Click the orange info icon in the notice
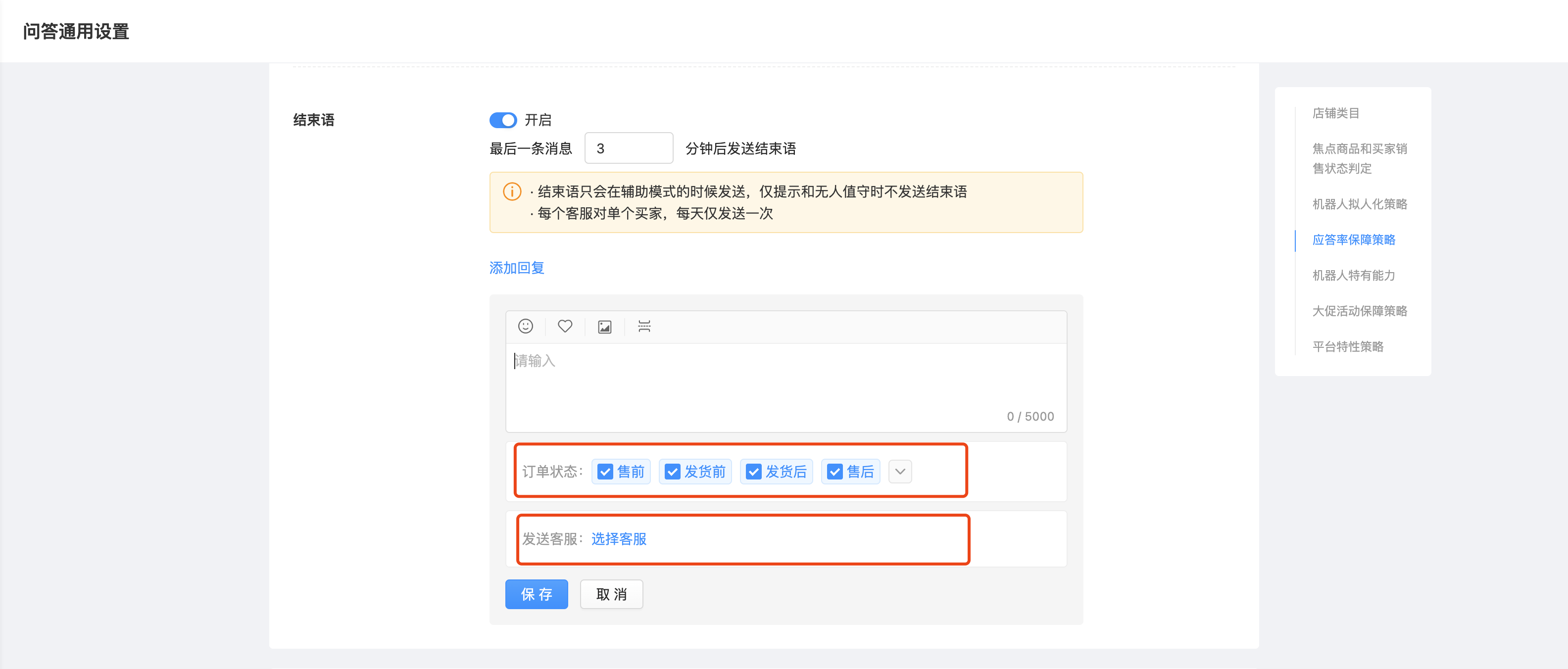 512,192
